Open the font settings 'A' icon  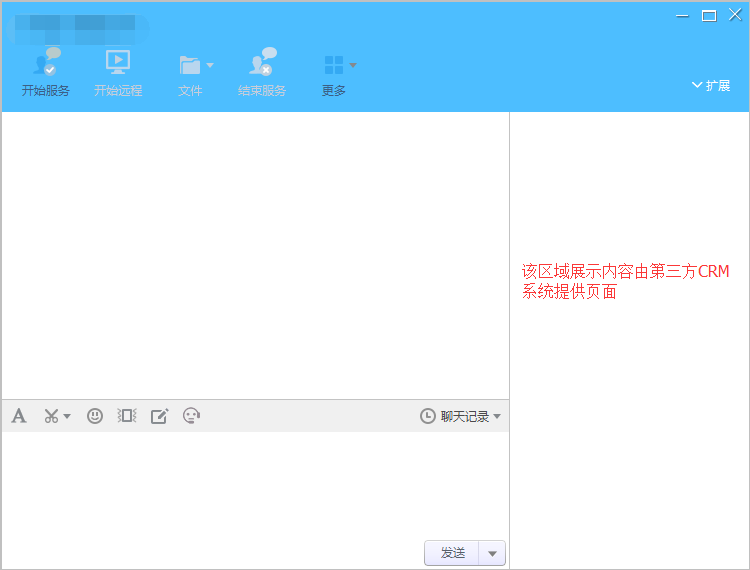19,416
